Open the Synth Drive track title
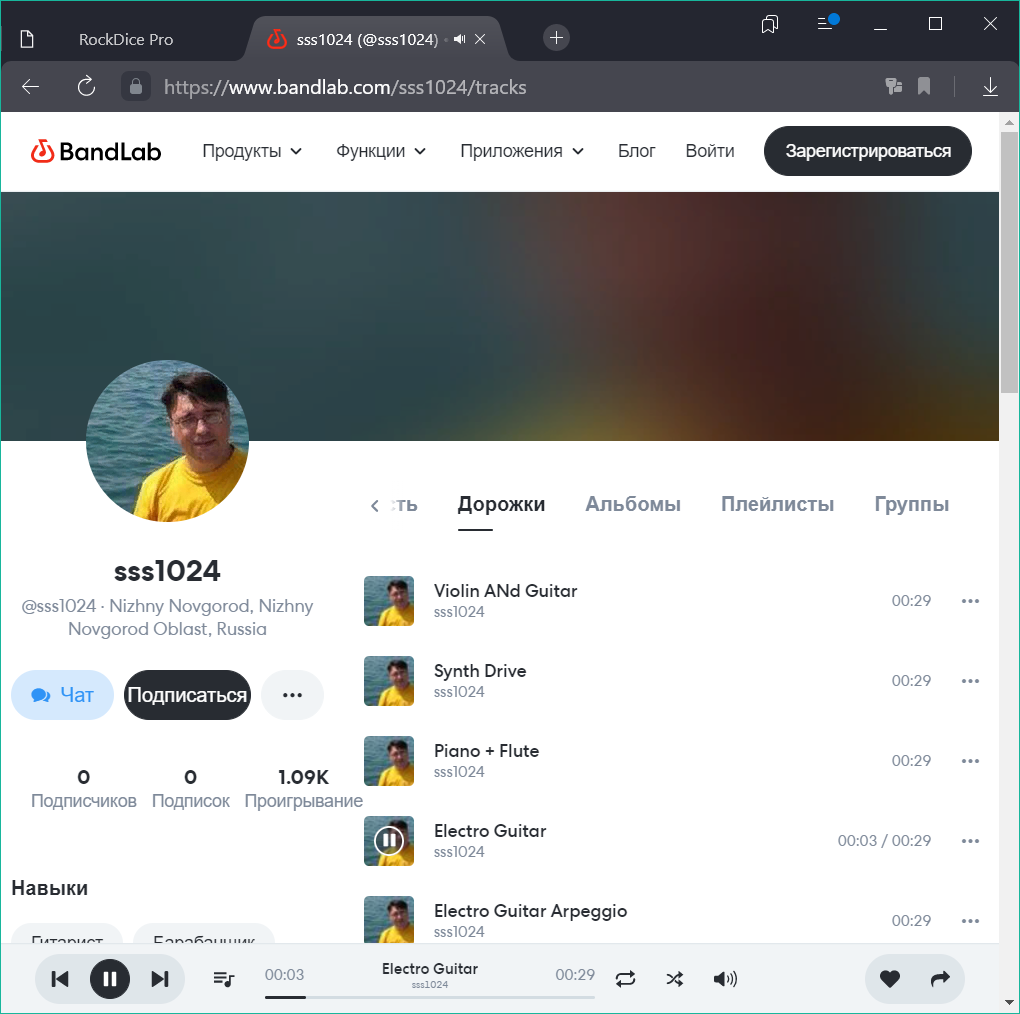The width and height of the screenshot is (1020, 1014). tap(480, 671)
